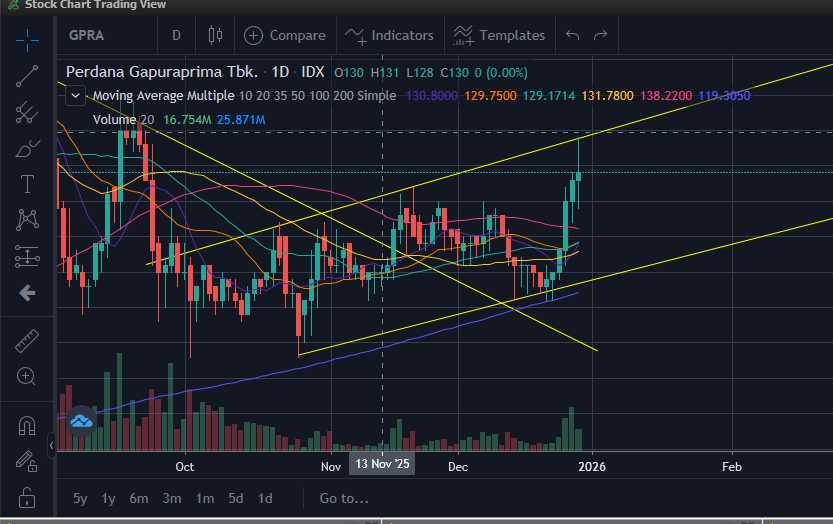833x524 pixels.
Task: Set range to 3m
Action: (172, 498)
